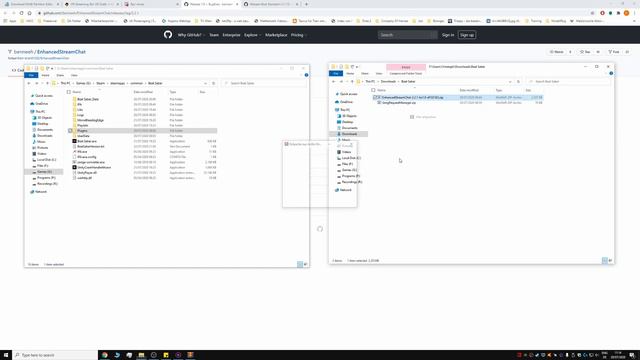
Task: Toggle checkbox of EnhancedStreamChat zip row
Action: (375, 98)
